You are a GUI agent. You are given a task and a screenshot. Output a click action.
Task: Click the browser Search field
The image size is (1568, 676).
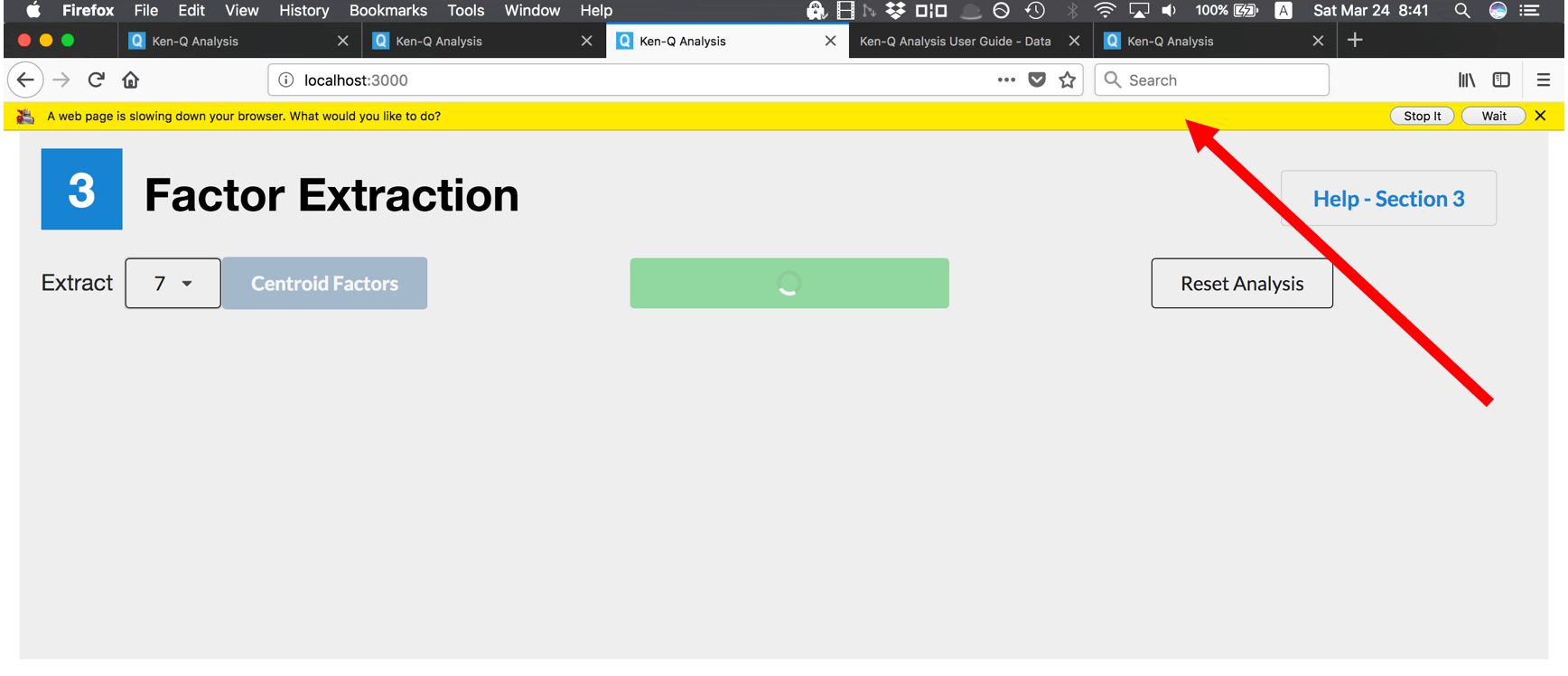coord(1211,80)
